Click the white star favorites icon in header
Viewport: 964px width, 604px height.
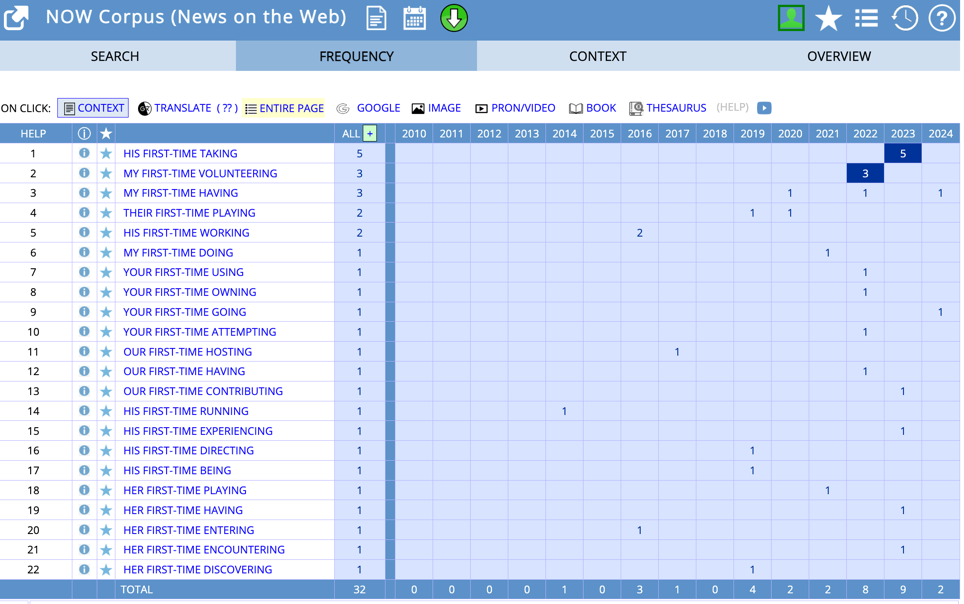828,18
